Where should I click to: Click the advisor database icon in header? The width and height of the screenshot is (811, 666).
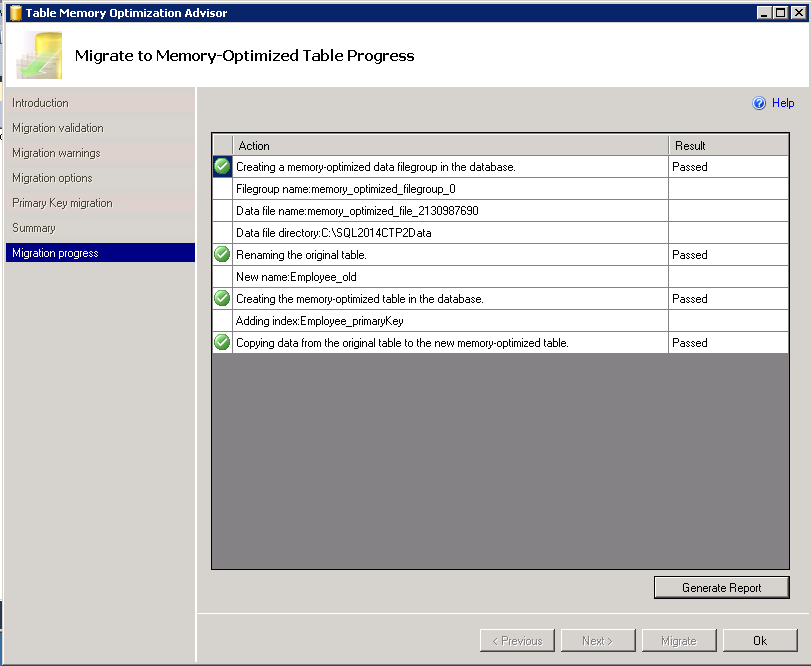coord(40,55)
